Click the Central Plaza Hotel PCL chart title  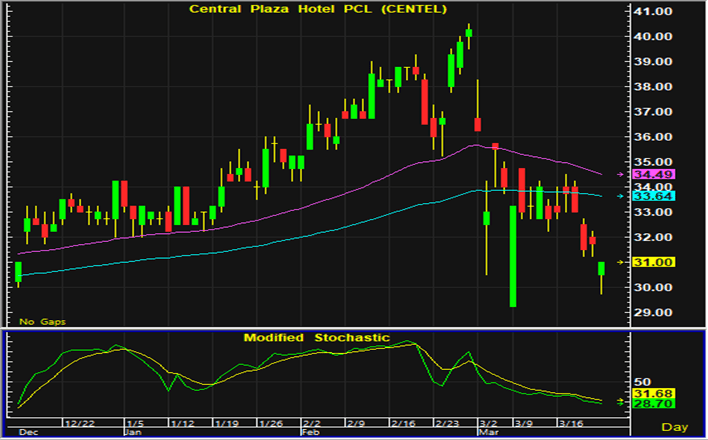click(316, 10)
